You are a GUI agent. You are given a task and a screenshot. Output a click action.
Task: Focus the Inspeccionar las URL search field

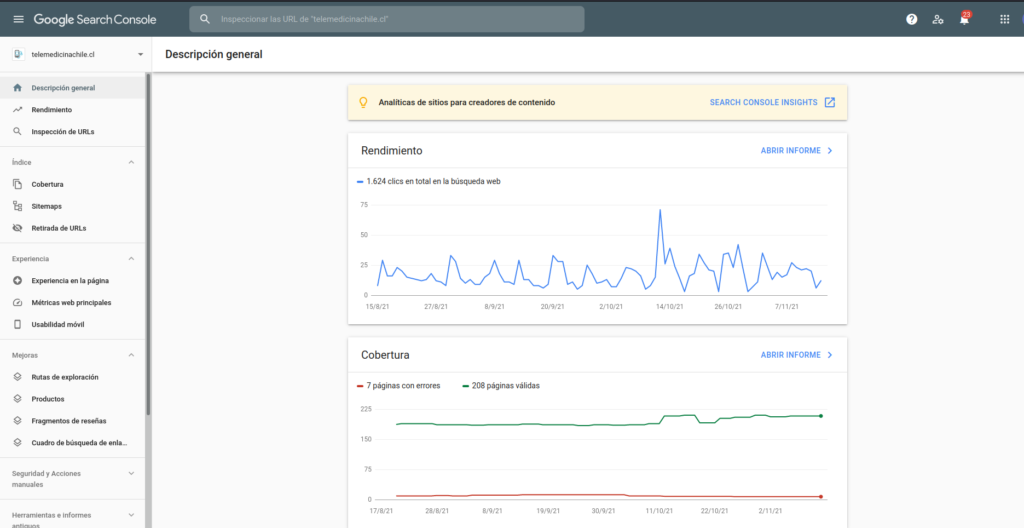387,19
